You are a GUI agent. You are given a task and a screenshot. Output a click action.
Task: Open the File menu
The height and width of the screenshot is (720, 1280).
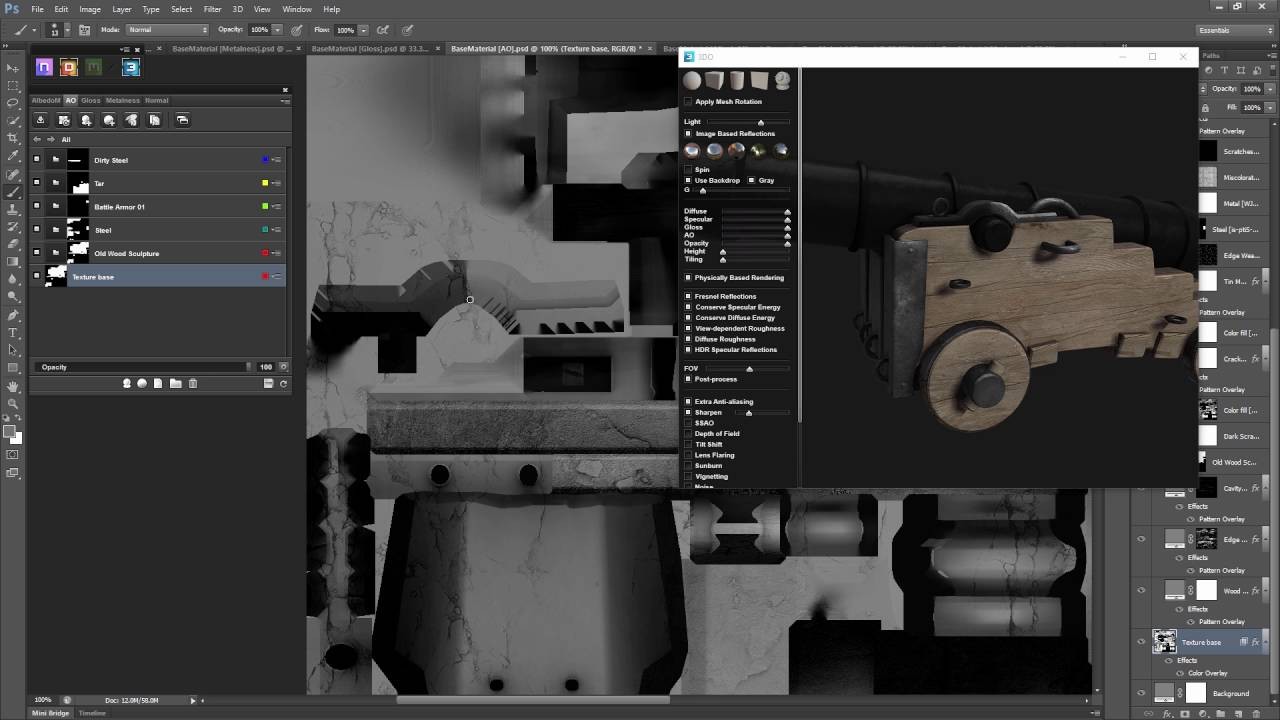pyautogui.click(x=37, y=9)
